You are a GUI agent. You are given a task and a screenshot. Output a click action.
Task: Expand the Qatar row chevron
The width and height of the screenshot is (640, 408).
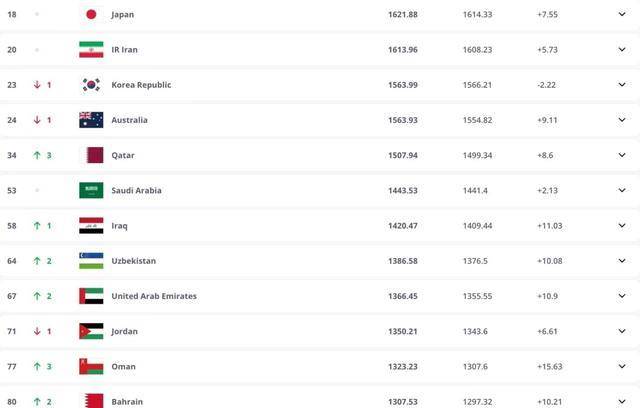[621, 155]
